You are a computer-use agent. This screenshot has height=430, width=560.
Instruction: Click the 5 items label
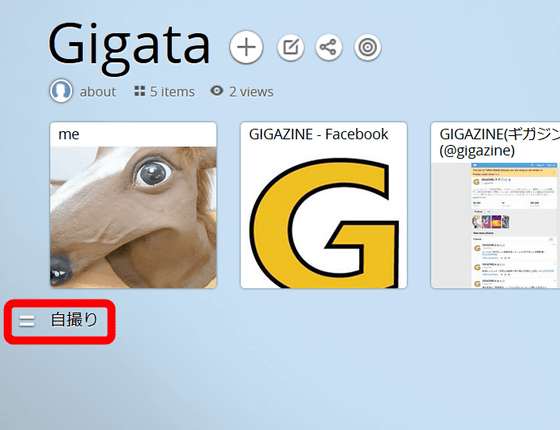coord(172,92)
